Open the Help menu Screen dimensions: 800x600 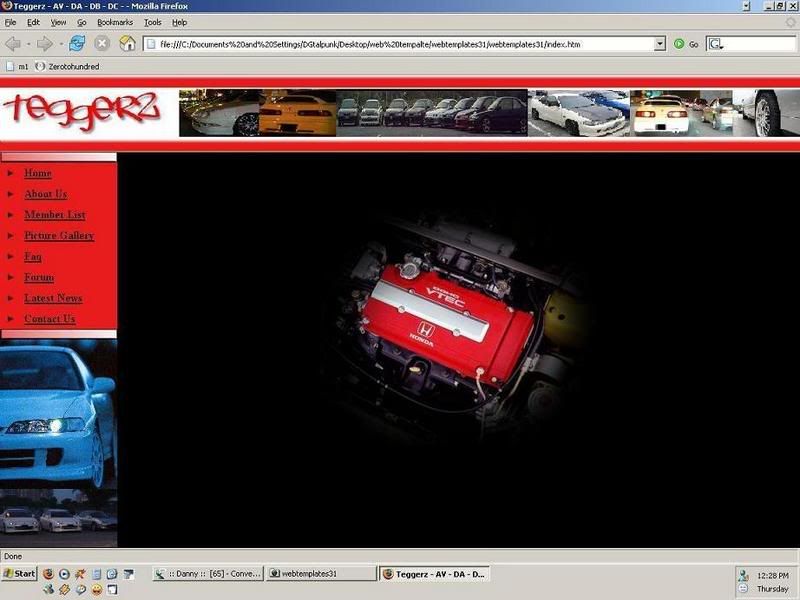point(180,22)
